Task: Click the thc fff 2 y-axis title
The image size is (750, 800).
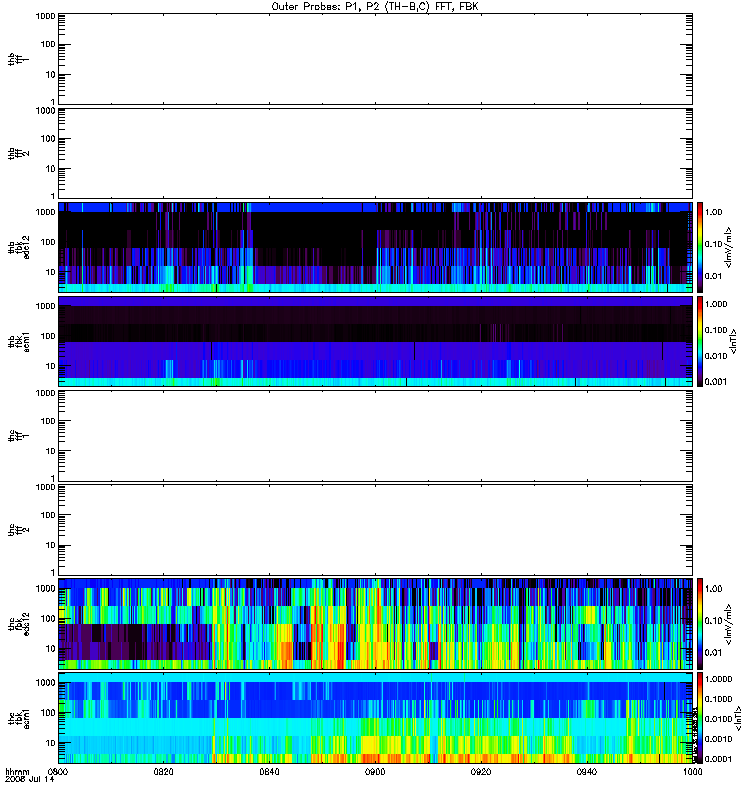Action: [18, 530]
